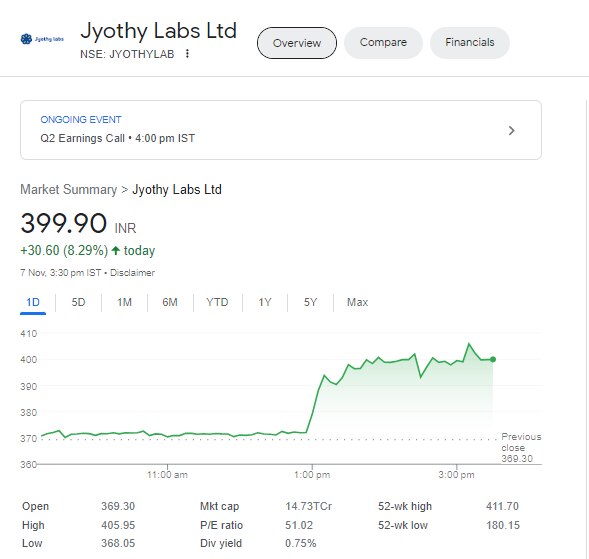589x559 pixels.
Task: Switch chart to 1M range
Action: (x=124, y=302)
